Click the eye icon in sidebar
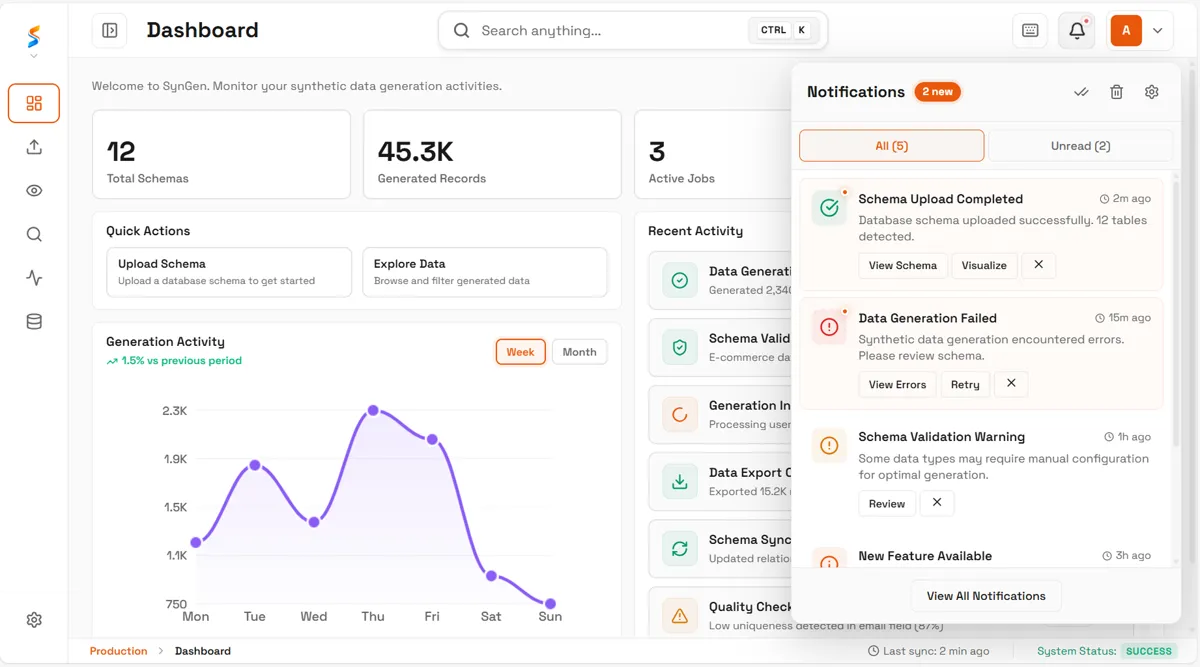Viewport: 1200px width, 667px height. [34, 191]
